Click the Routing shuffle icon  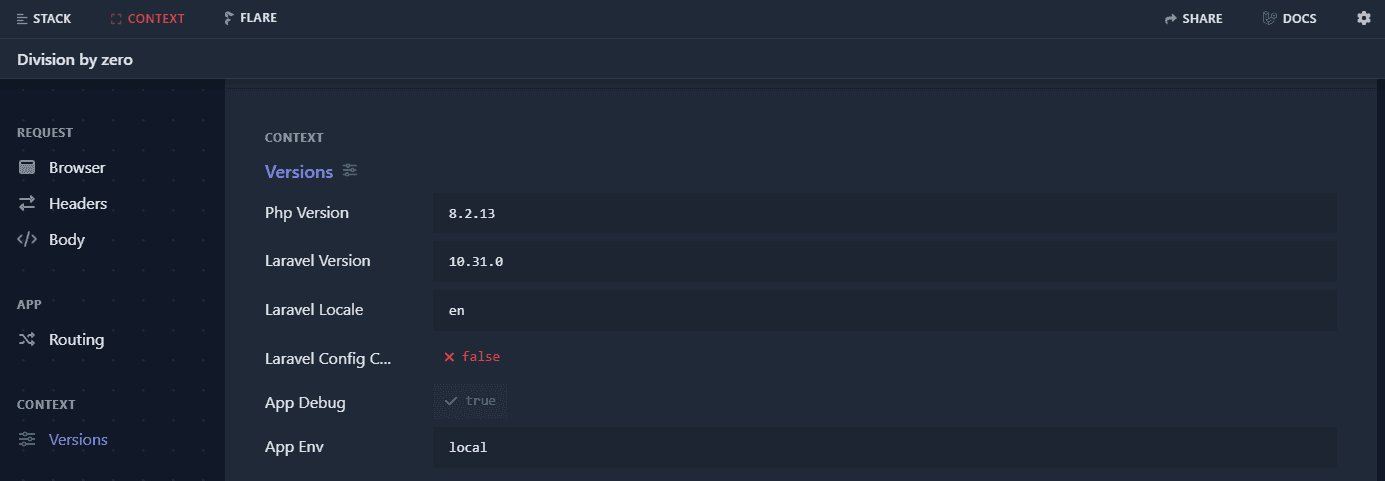coord(27,340)
